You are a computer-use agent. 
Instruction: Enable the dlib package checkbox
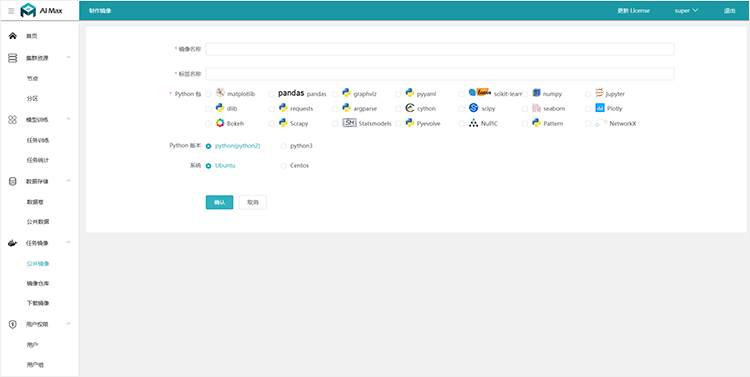click(x=208, y=109)
